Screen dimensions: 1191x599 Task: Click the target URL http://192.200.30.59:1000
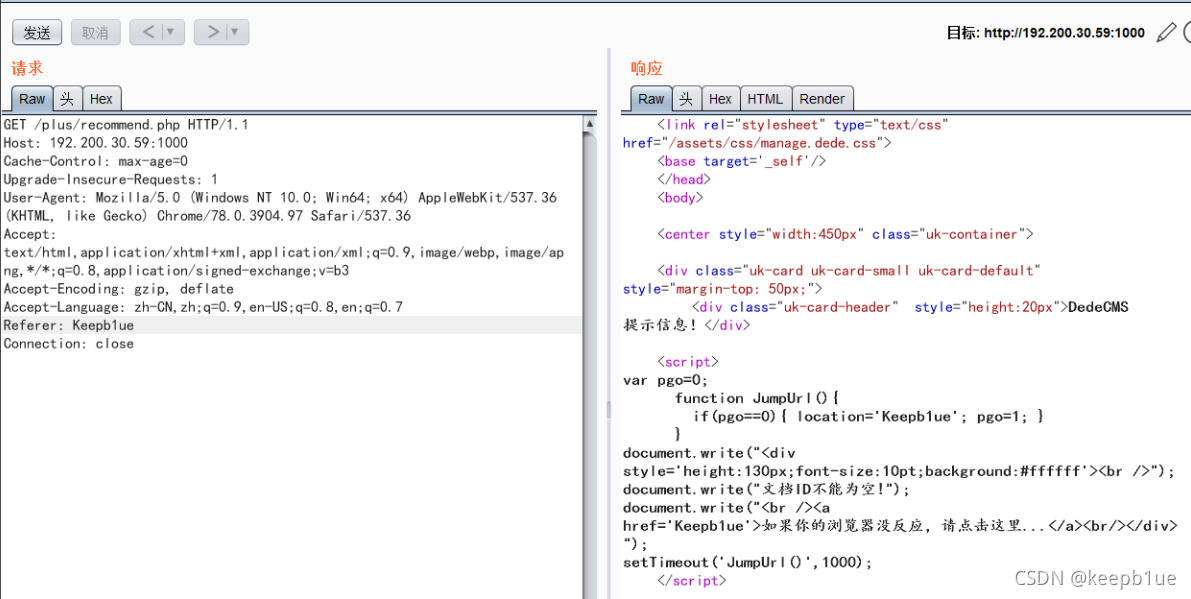click(1064, 33)
